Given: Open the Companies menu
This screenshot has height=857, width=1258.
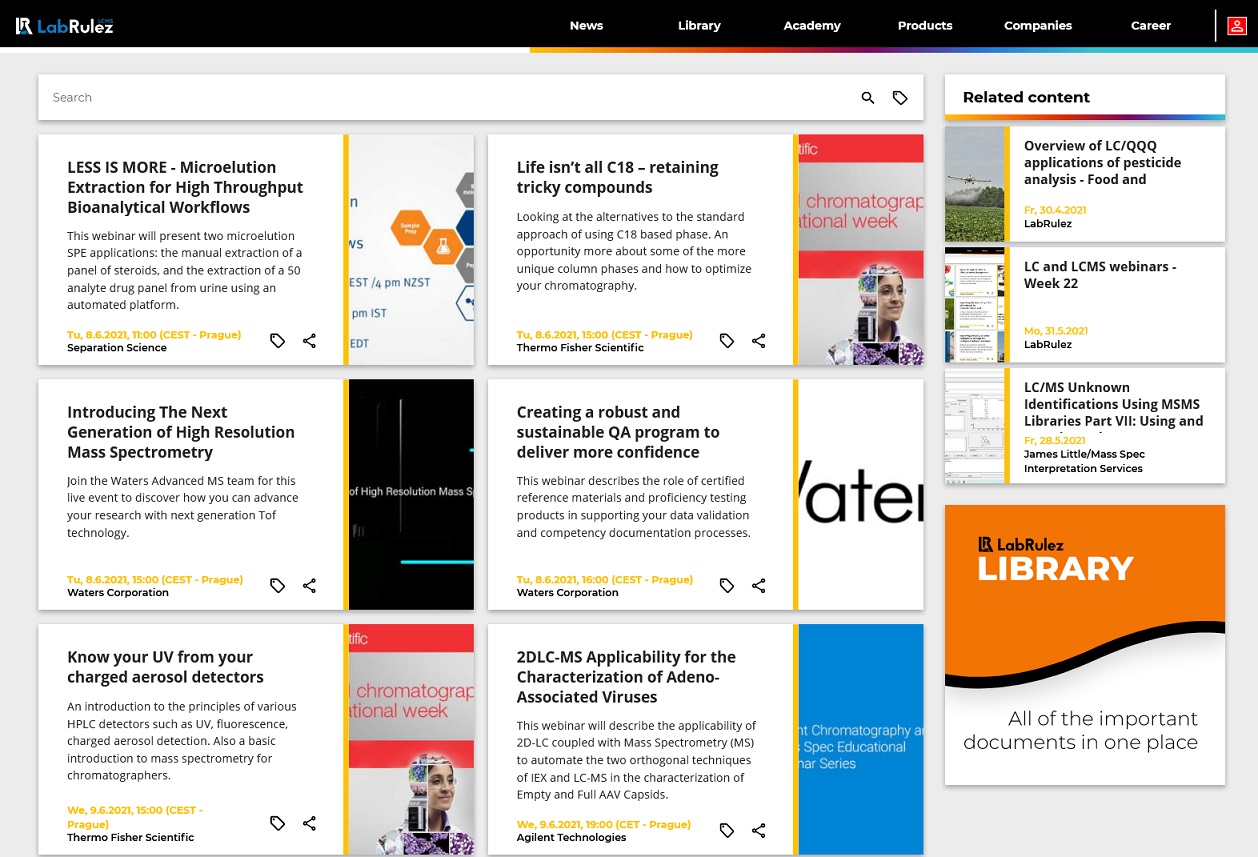Looking at the screenshot, I should point(1038,26).
